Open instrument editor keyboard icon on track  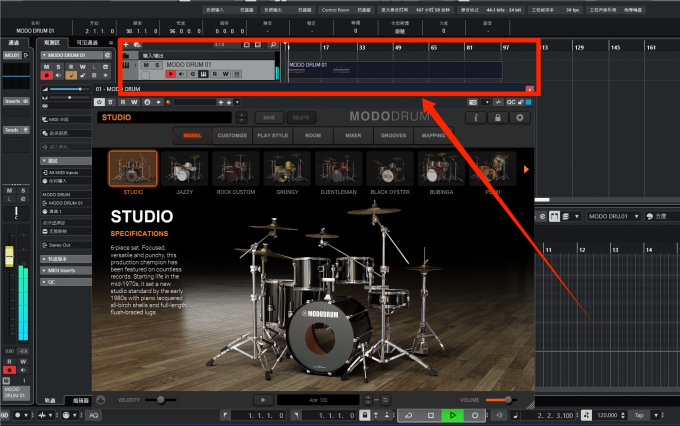[x=203, y=74]
